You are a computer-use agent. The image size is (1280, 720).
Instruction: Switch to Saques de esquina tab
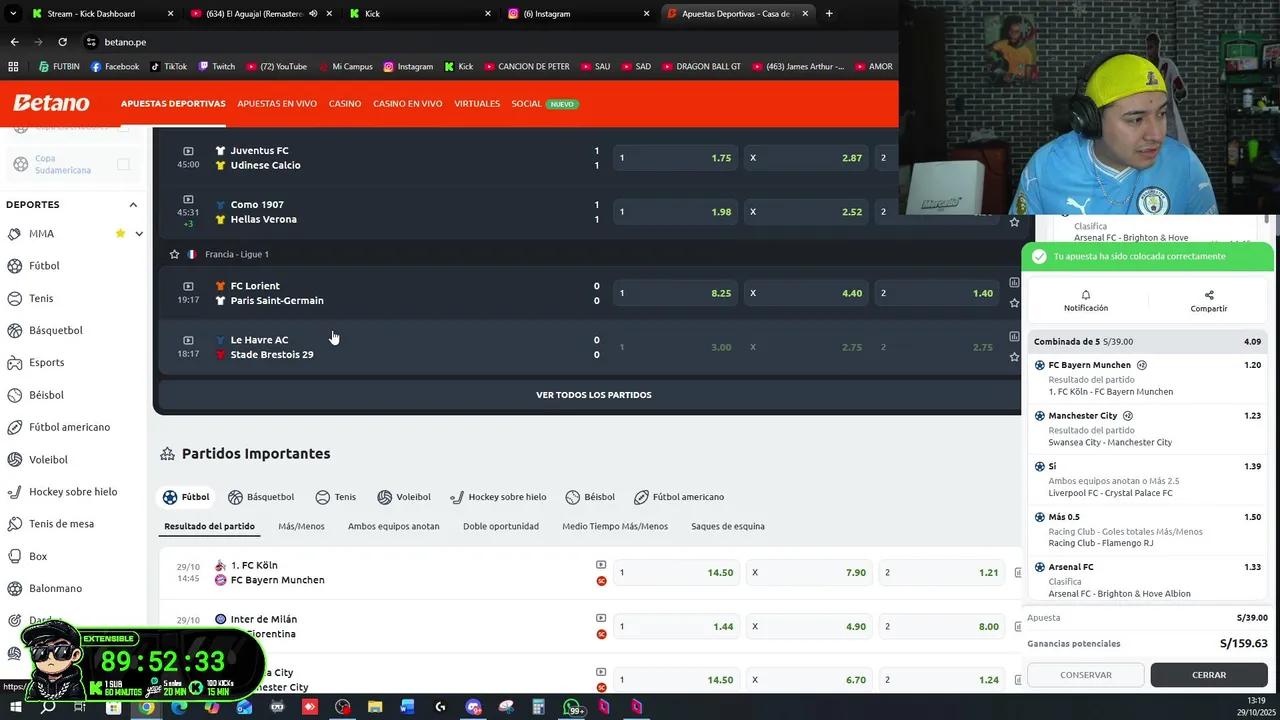tap(728, 526)
